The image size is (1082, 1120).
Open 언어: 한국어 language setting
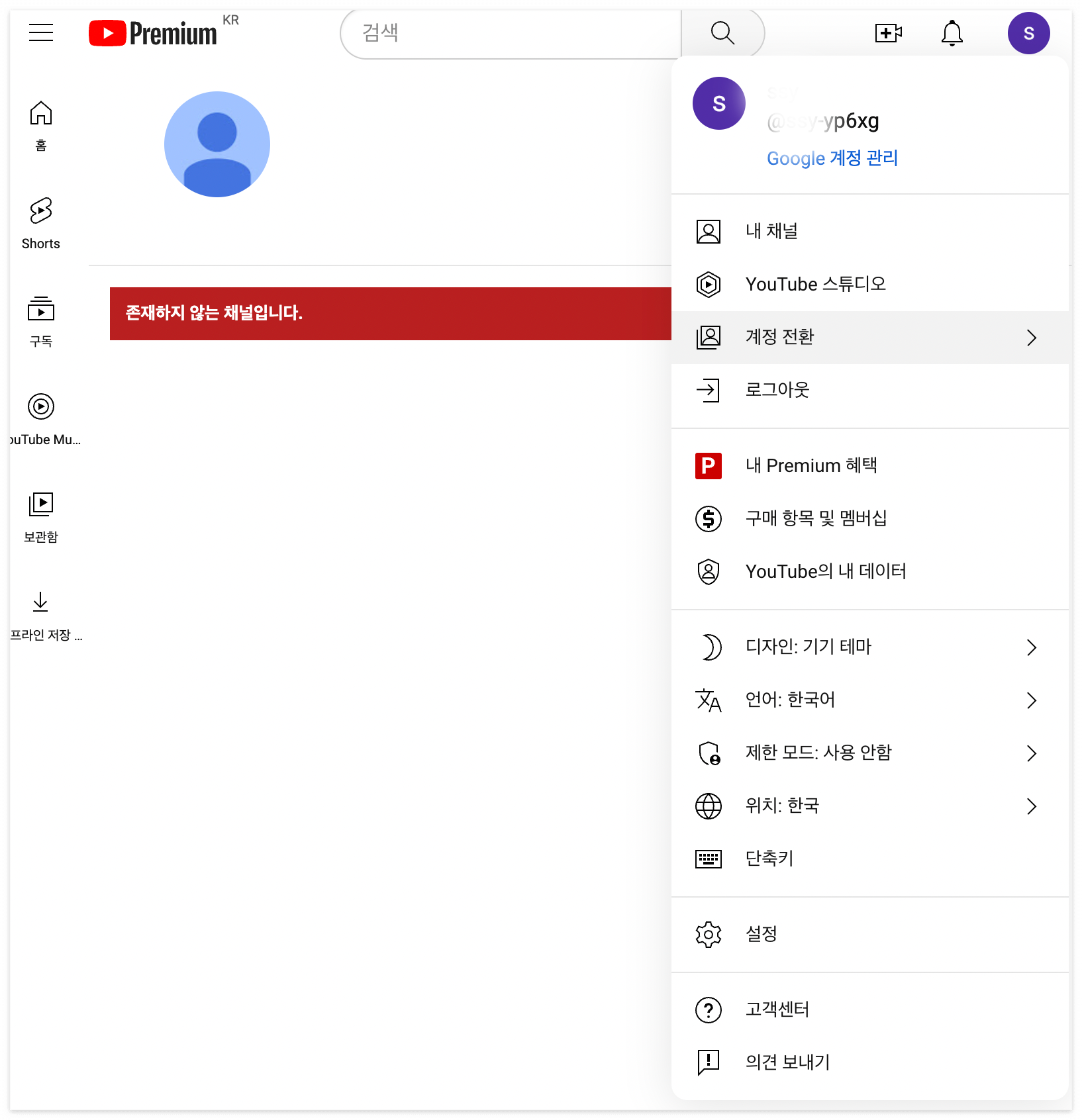tap(870, 700)
